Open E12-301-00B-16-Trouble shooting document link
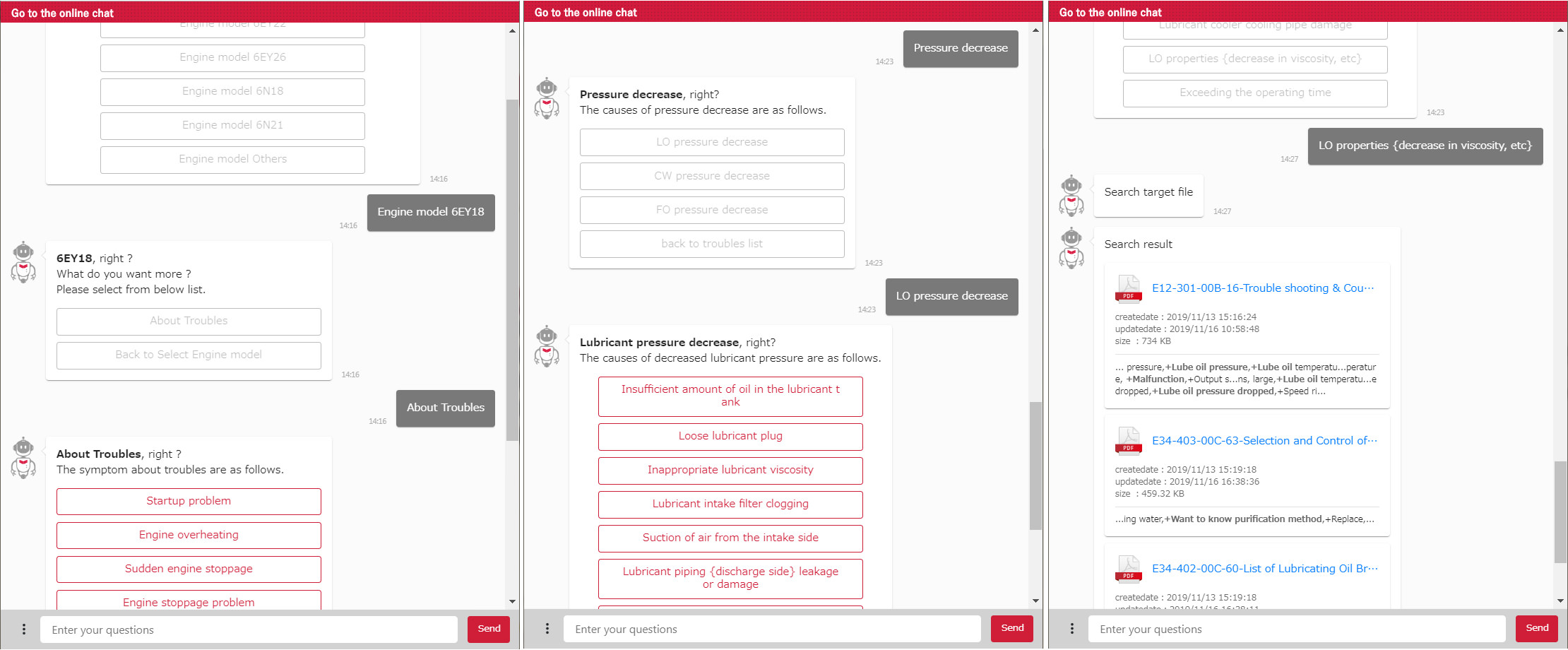 point(1262,288)
